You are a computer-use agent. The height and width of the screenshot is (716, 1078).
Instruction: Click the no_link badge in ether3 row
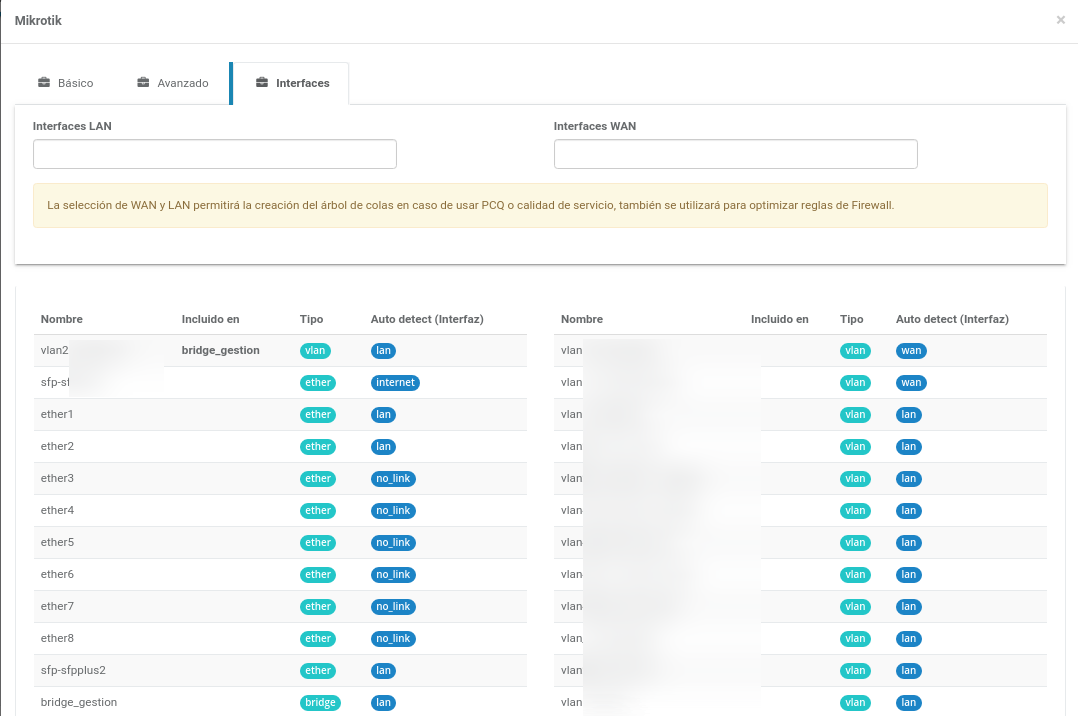click(x=393, y=479)
